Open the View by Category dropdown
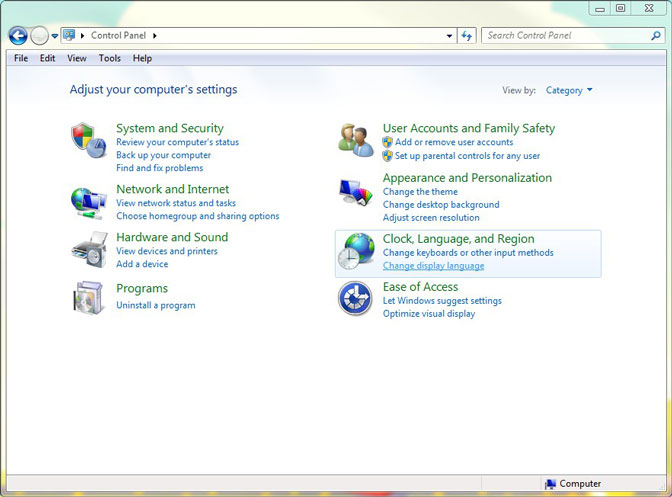672x497 pixels. (569, 90)
